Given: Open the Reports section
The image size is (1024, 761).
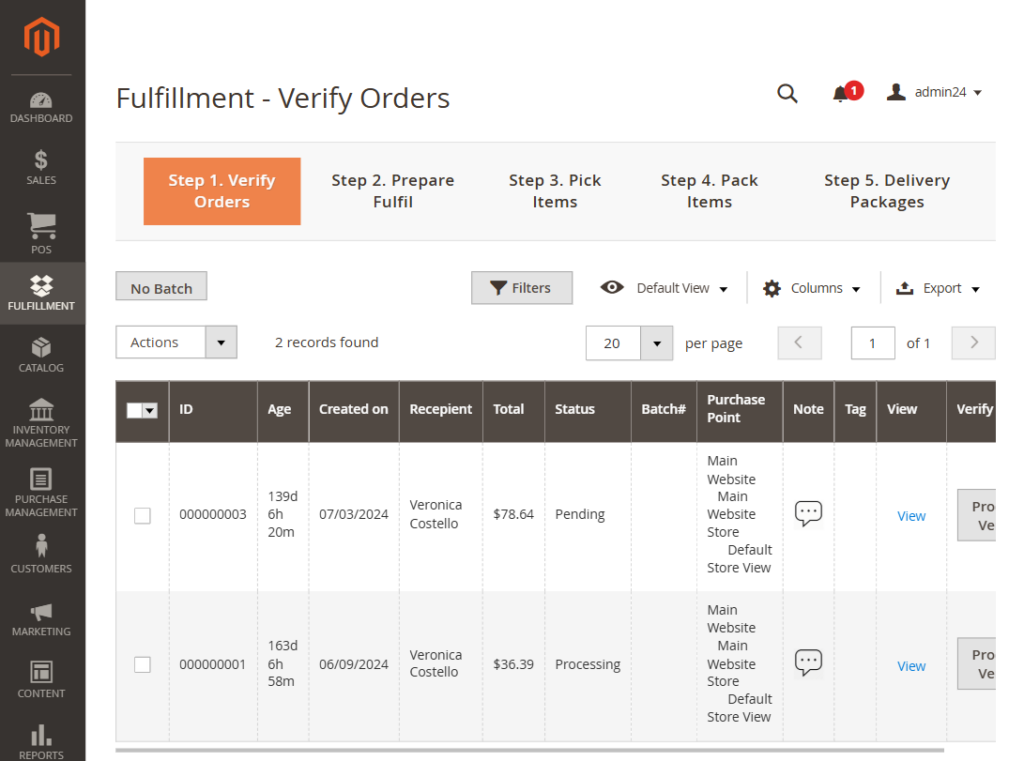Looking at the screenshot, I should click(41, 738).
